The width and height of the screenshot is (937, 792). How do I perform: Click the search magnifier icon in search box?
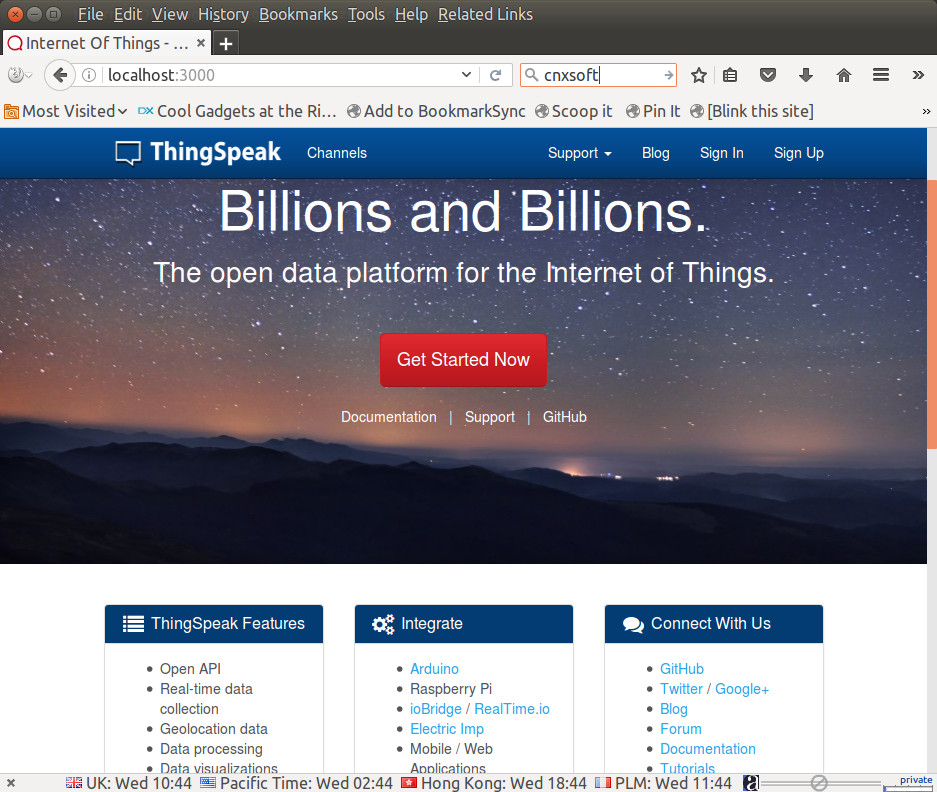(531, 75)
